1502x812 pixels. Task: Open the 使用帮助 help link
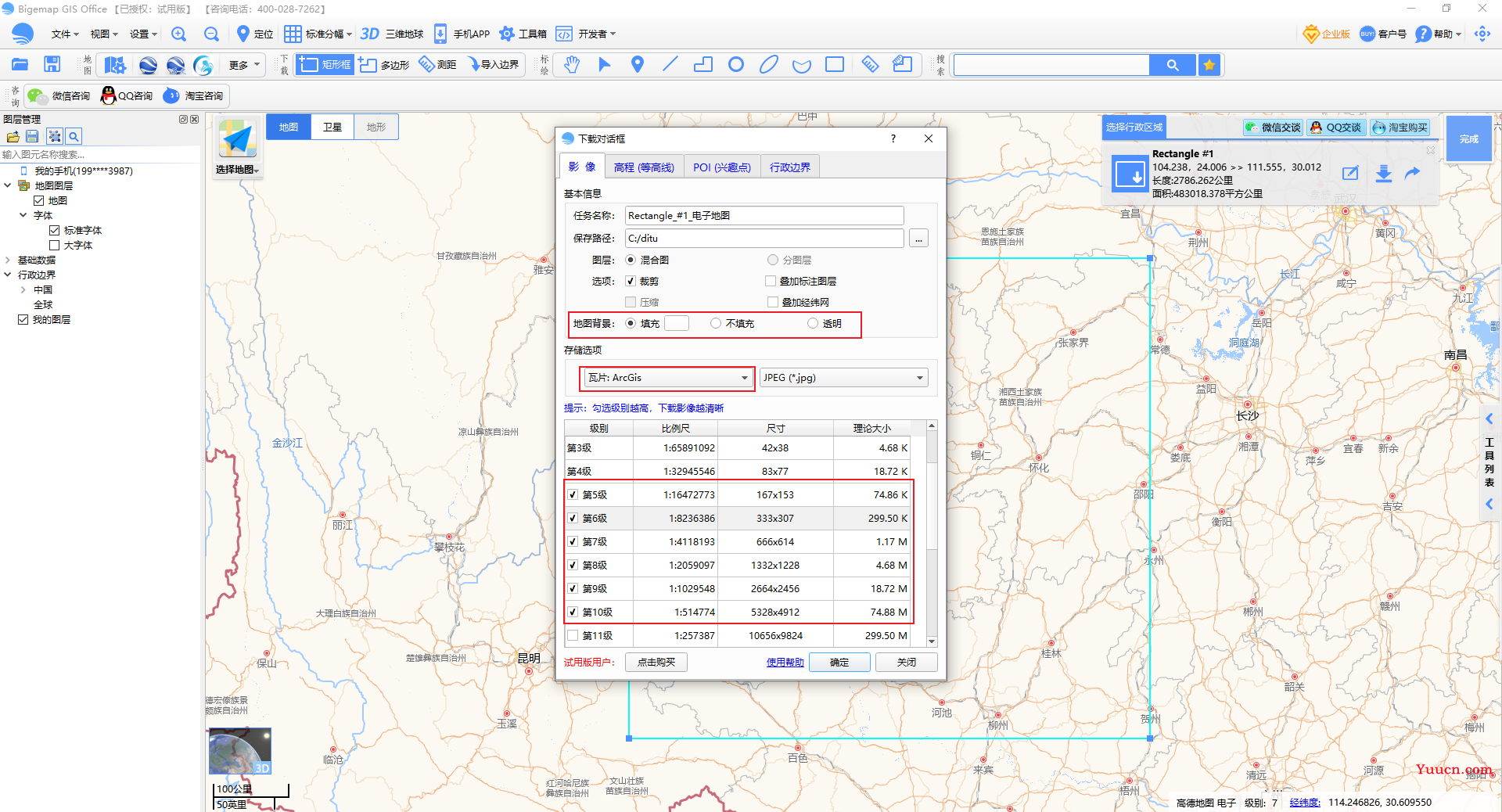785,663
